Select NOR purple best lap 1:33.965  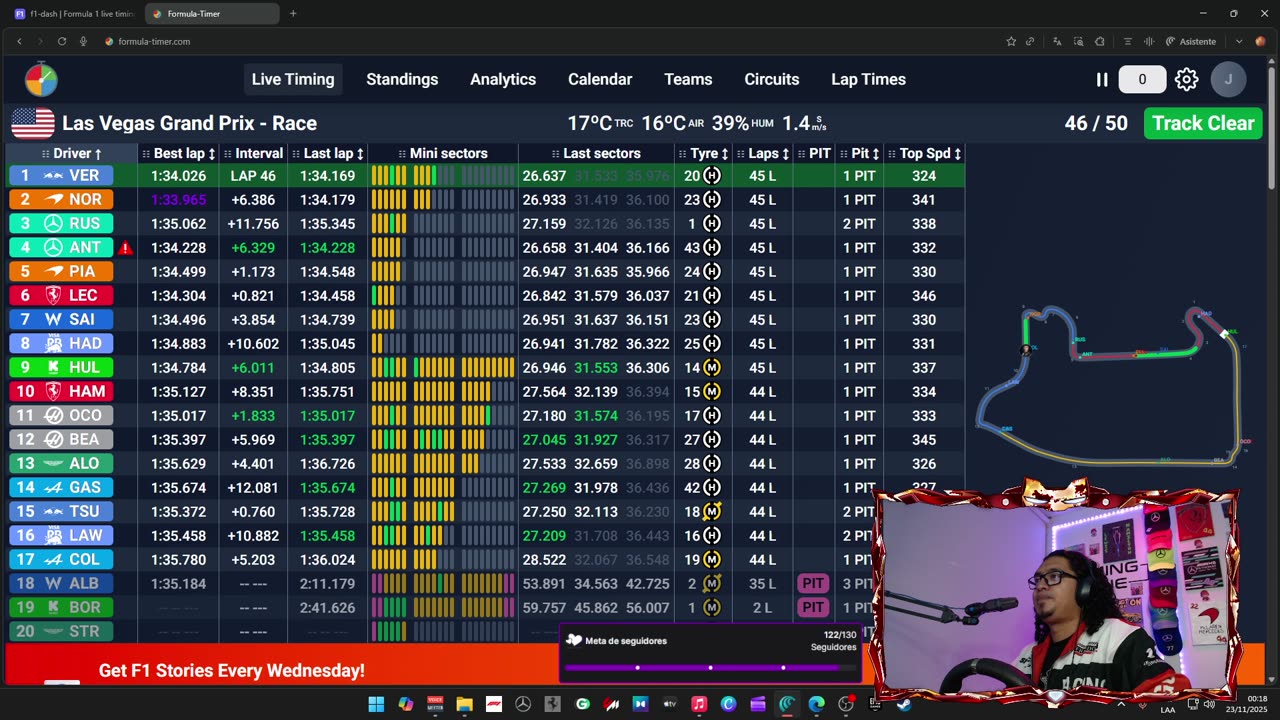click(x=179, y=199)
